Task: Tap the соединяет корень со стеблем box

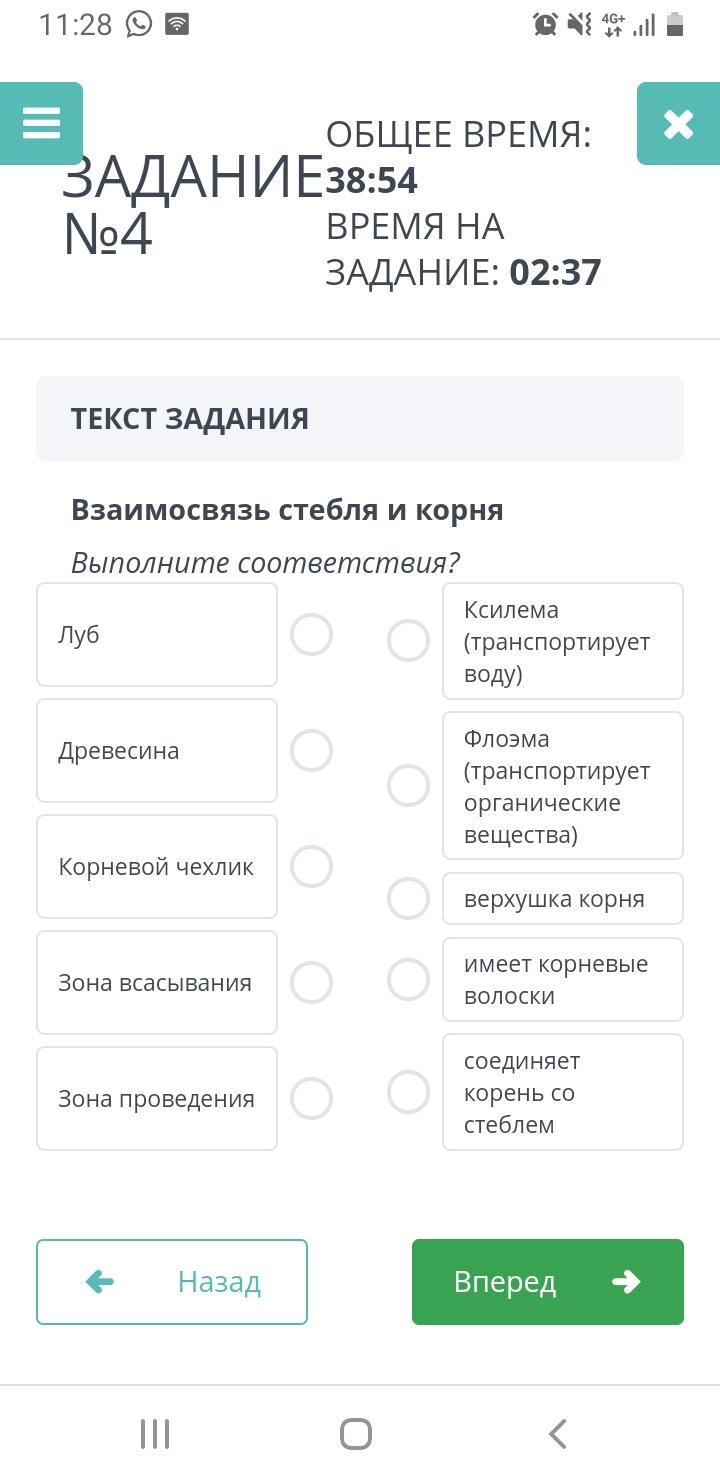Action: point(562,1092)
